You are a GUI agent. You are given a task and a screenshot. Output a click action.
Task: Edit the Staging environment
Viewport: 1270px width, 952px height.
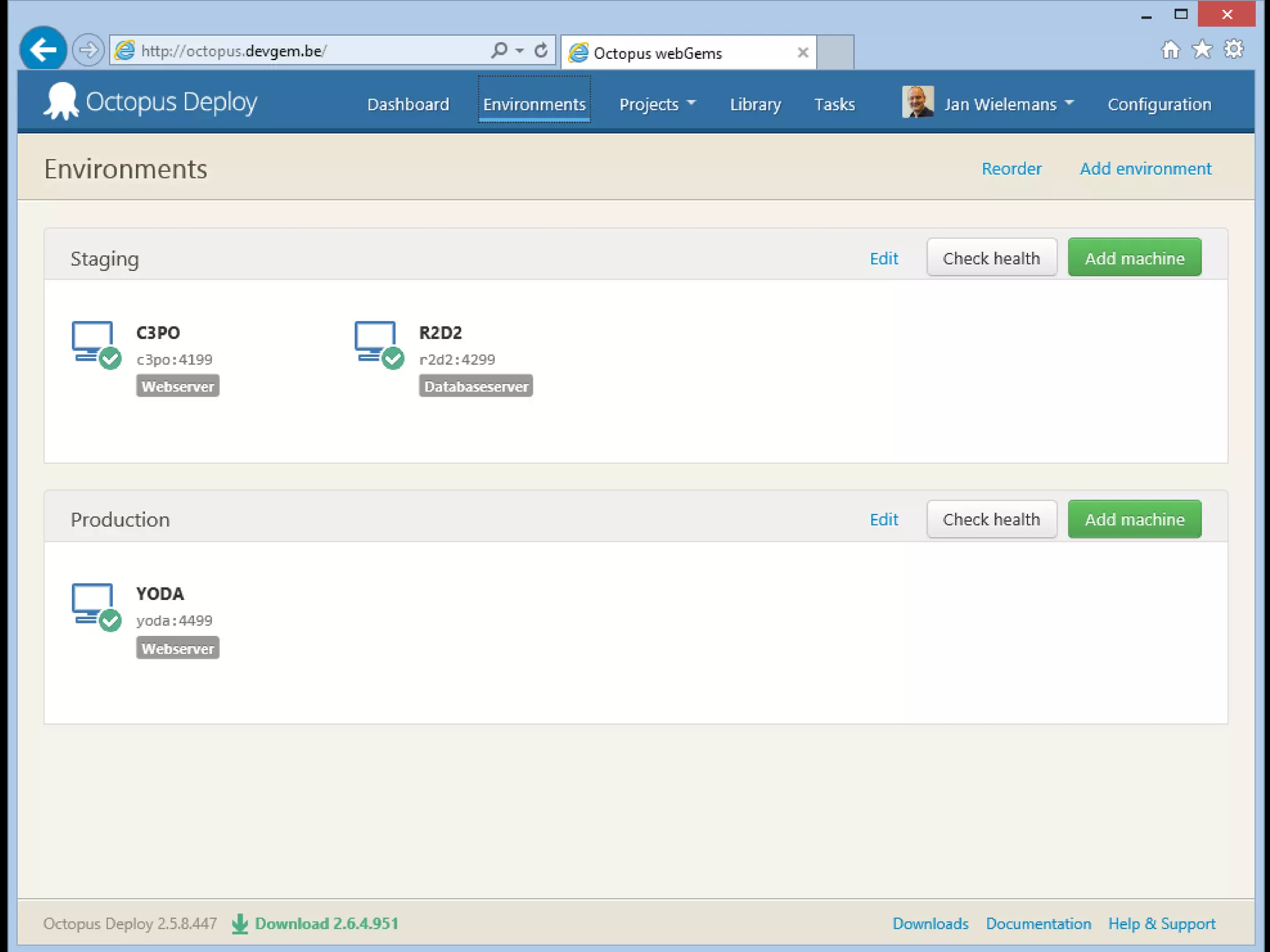(884, 258)
